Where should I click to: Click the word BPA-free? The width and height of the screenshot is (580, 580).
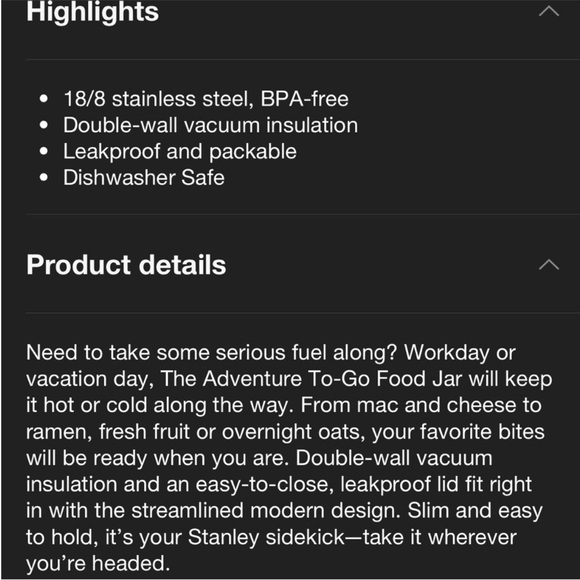point(305,99)
